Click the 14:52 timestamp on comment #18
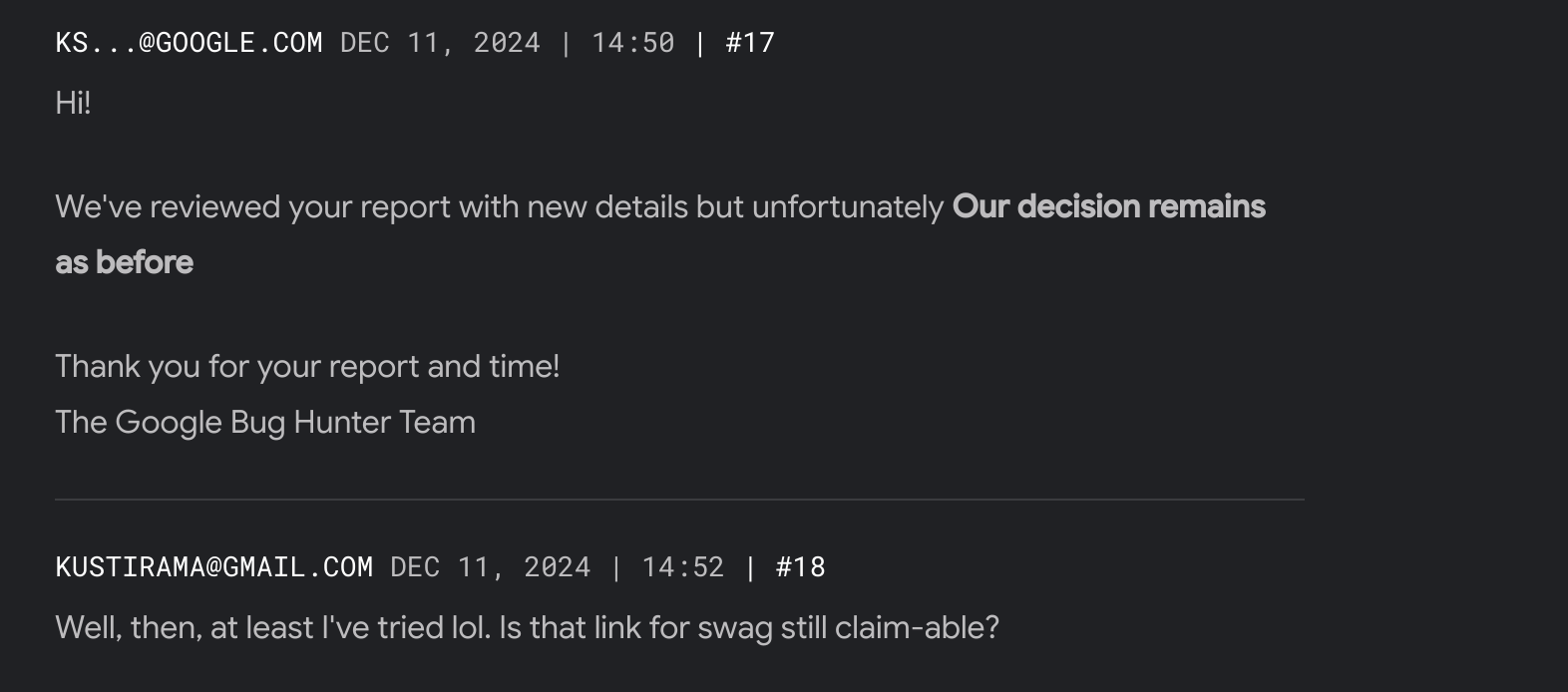Screen dimensions: 1568x692 coord(682,567)
